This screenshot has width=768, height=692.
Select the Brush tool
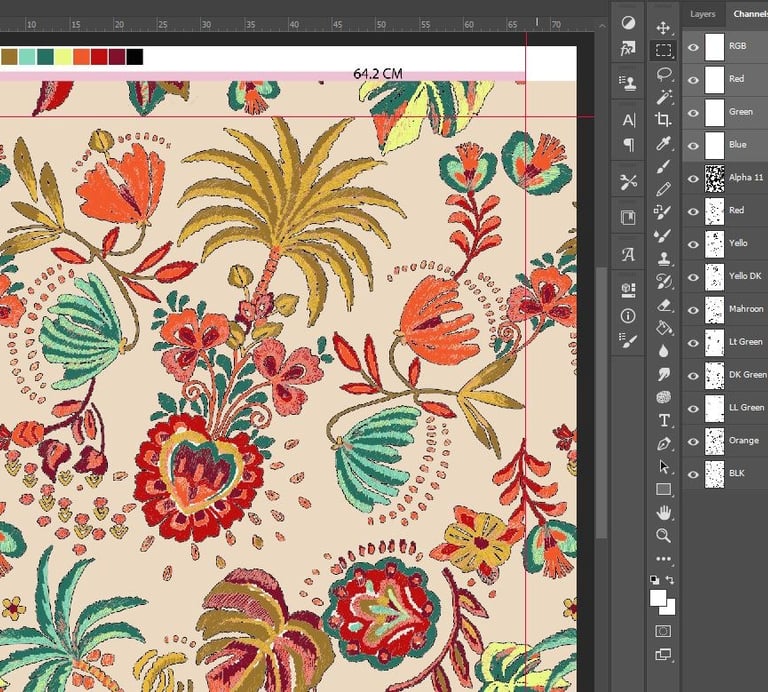pyautogui.click(x=663, y=167)
